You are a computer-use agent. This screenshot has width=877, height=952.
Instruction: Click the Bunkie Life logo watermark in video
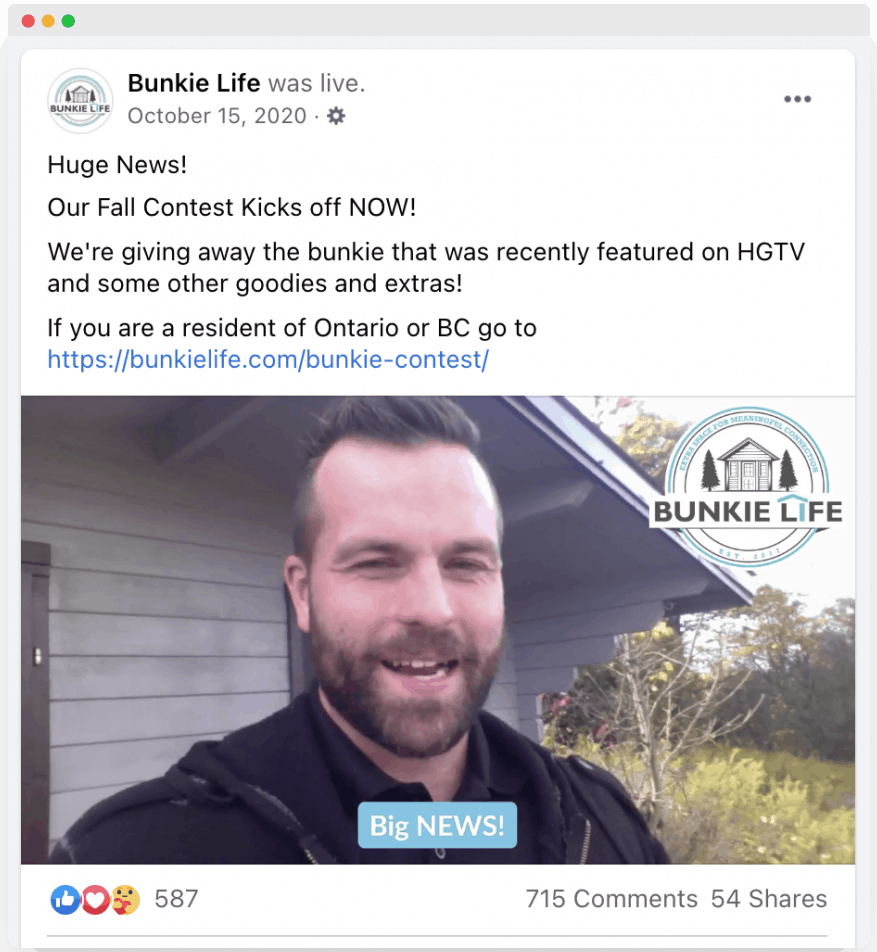click(748, 486)
